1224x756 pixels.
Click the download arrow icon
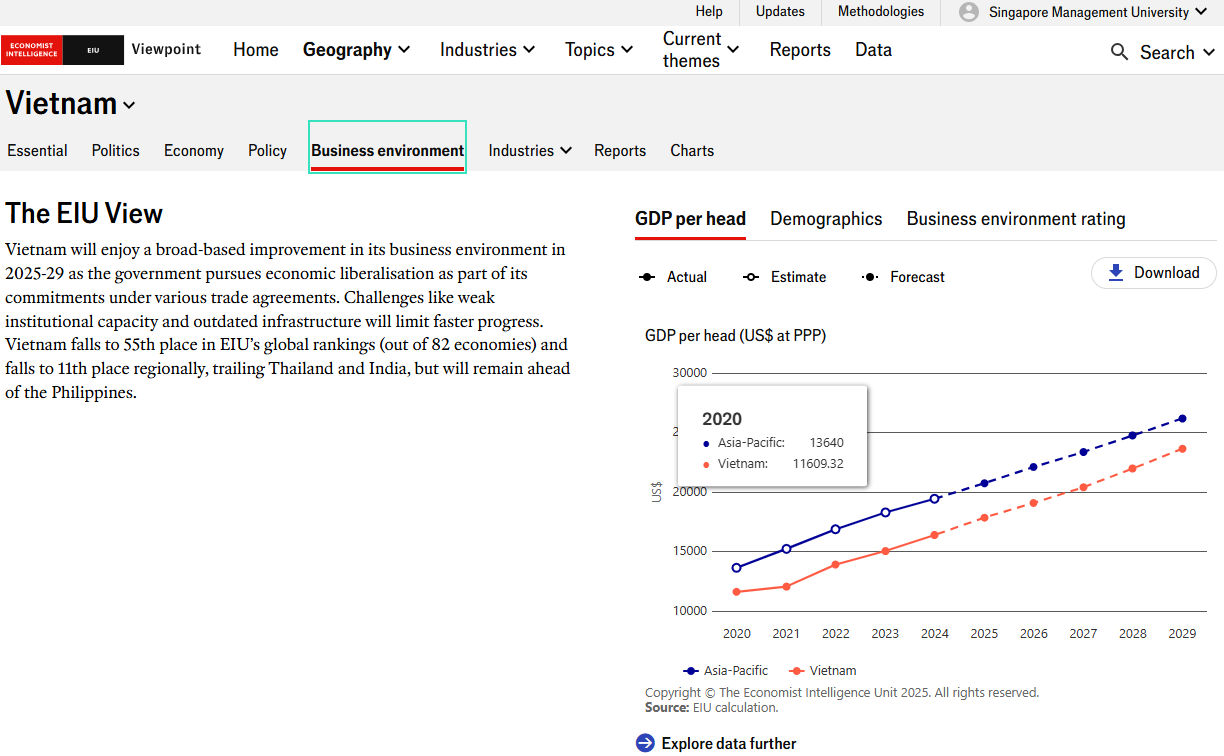(x=1116, y=273)
